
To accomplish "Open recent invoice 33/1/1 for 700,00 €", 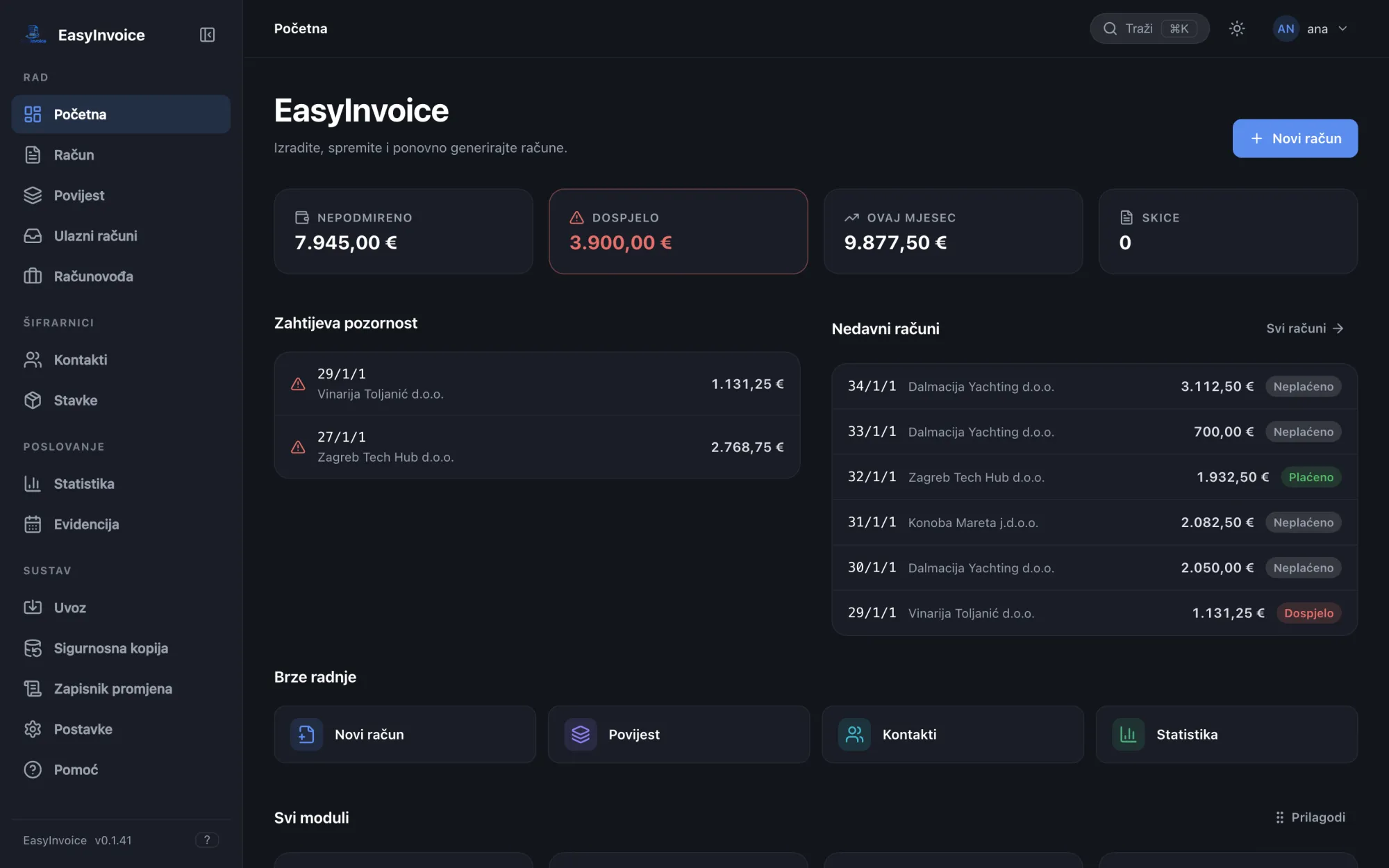I will (x=1095, y=432).
